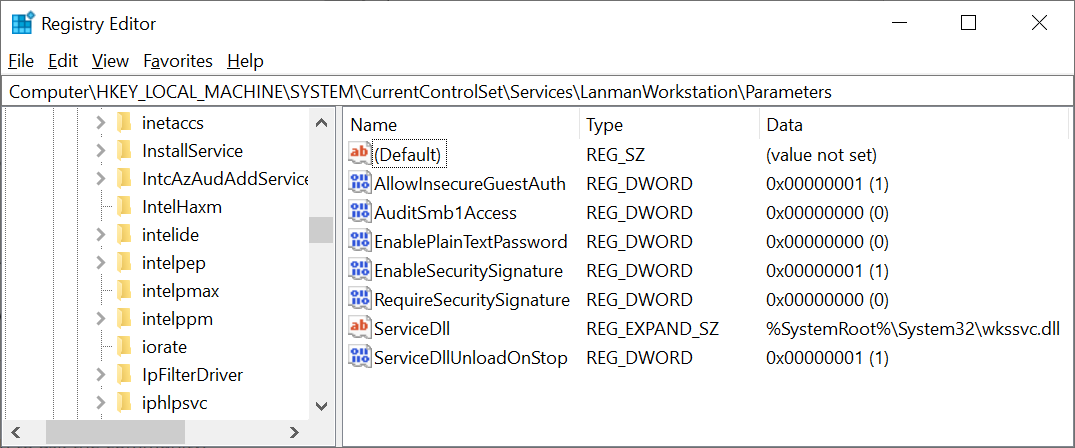Image resolution: width=1075 pixels, height=448 pixels.
Task: Expand the intelide key arrow
Action: pyautogui.click(x=100, y=235)
